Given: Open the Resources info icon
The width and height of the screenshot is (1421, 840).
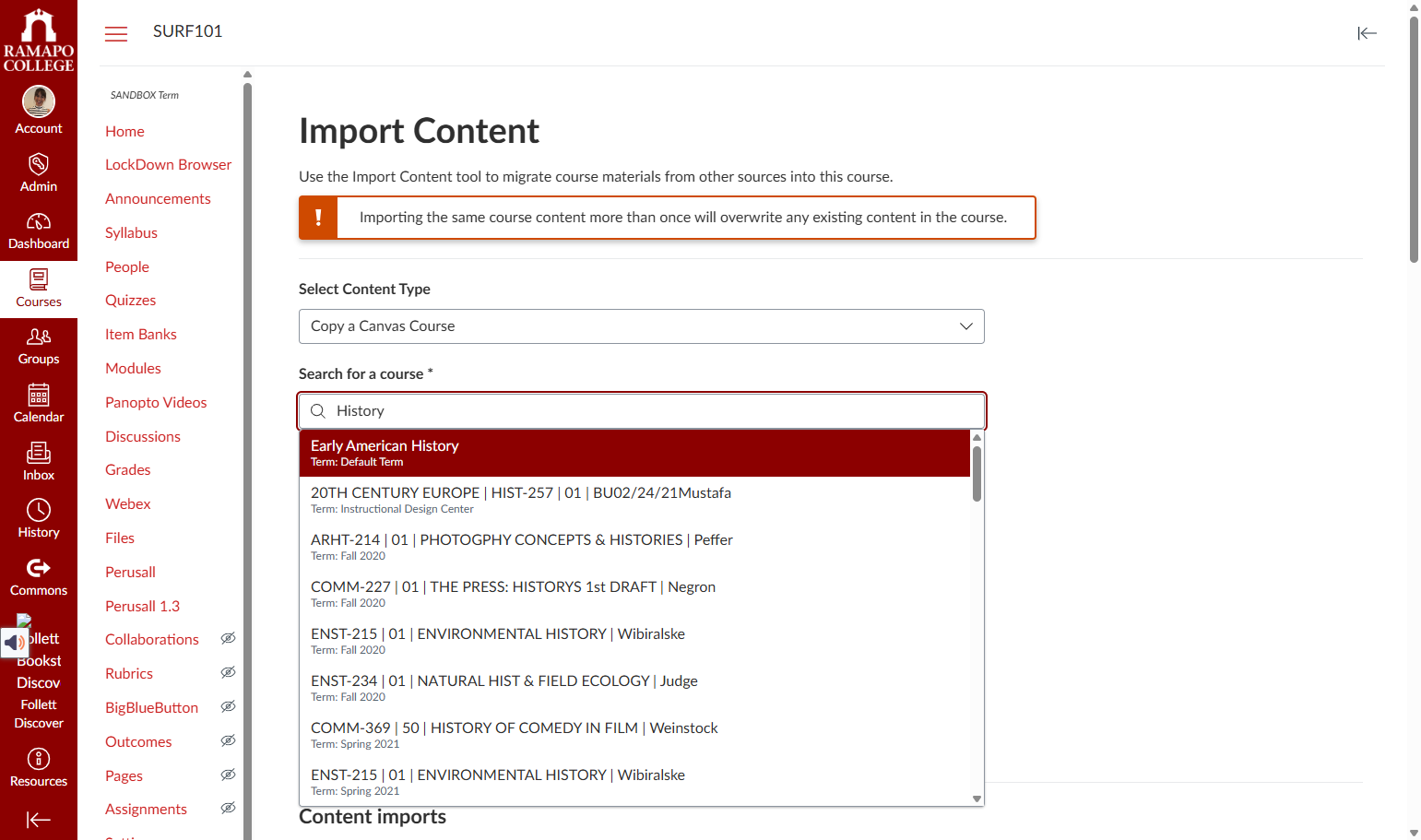Looking at the screenshot, I should click(x=39, y=759).
